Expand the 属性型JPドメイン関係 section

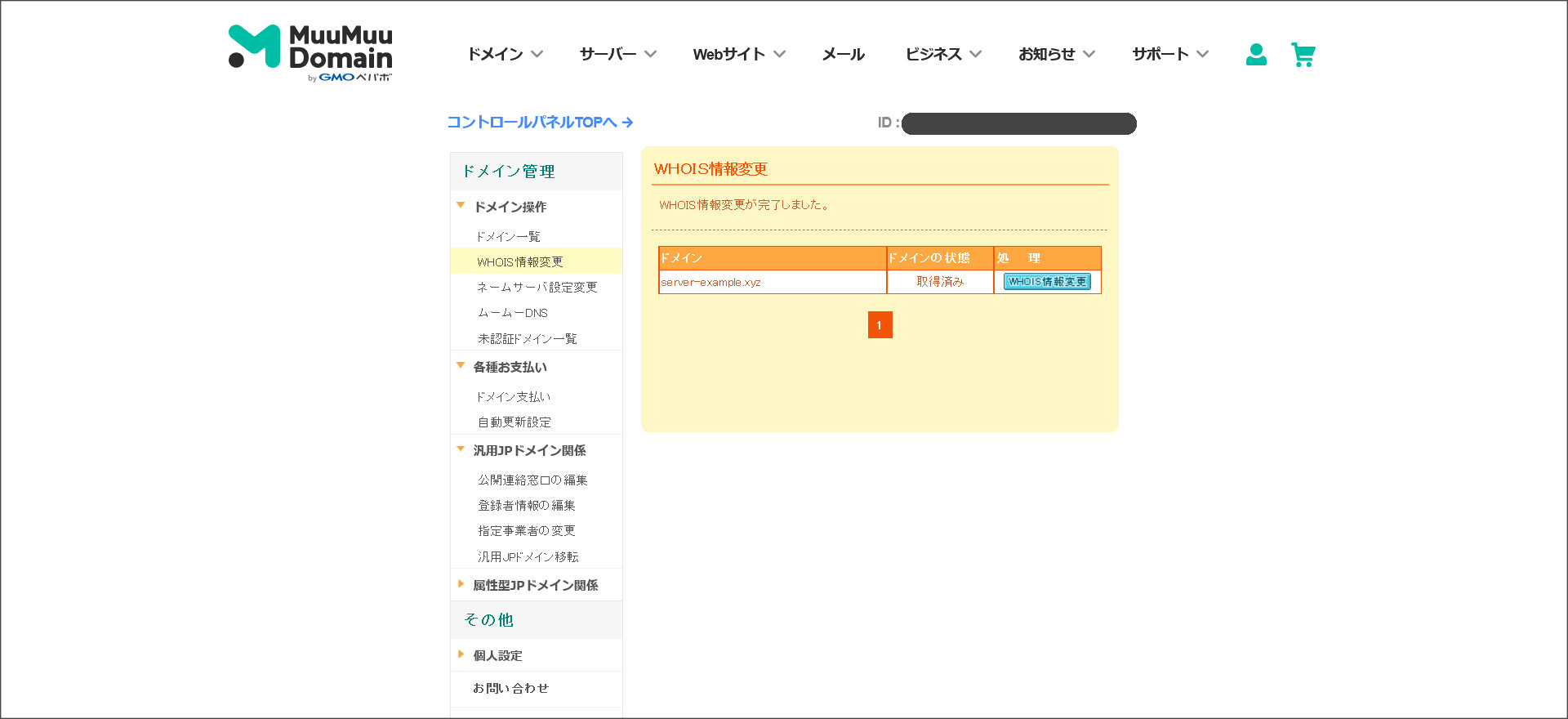click(536, 585)
